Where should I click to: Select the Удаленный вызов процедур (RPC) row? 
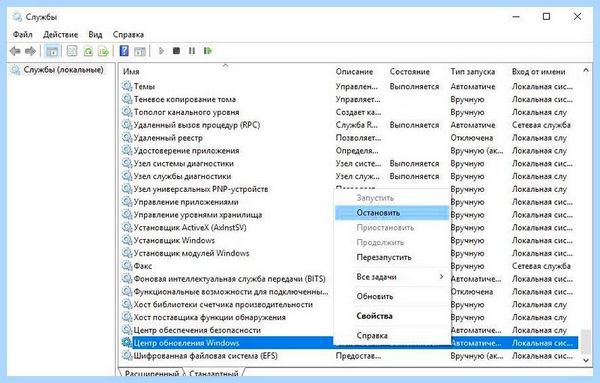[x=349, y=125]
